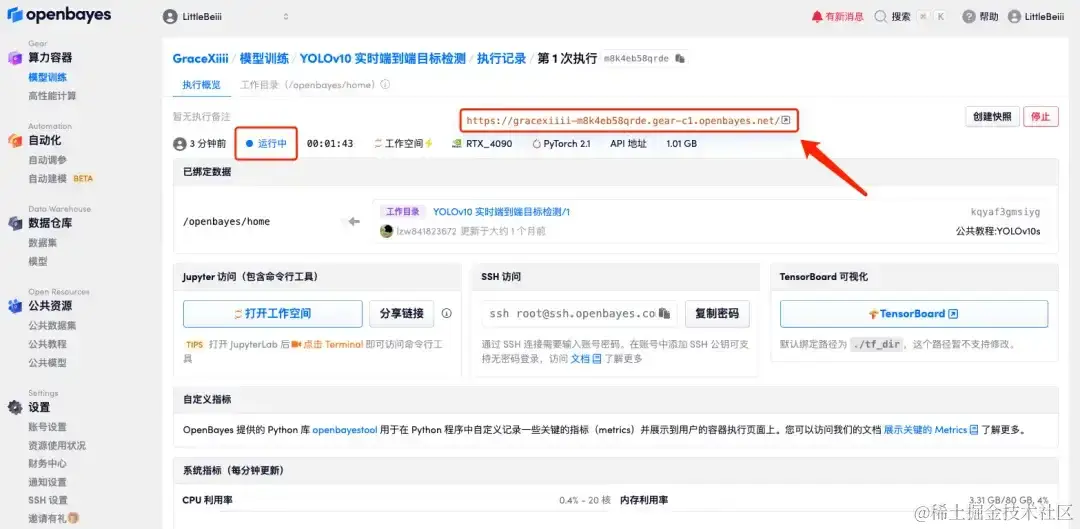Open SSH 文档 link
Screen dimensions: 1080x529
586,359
